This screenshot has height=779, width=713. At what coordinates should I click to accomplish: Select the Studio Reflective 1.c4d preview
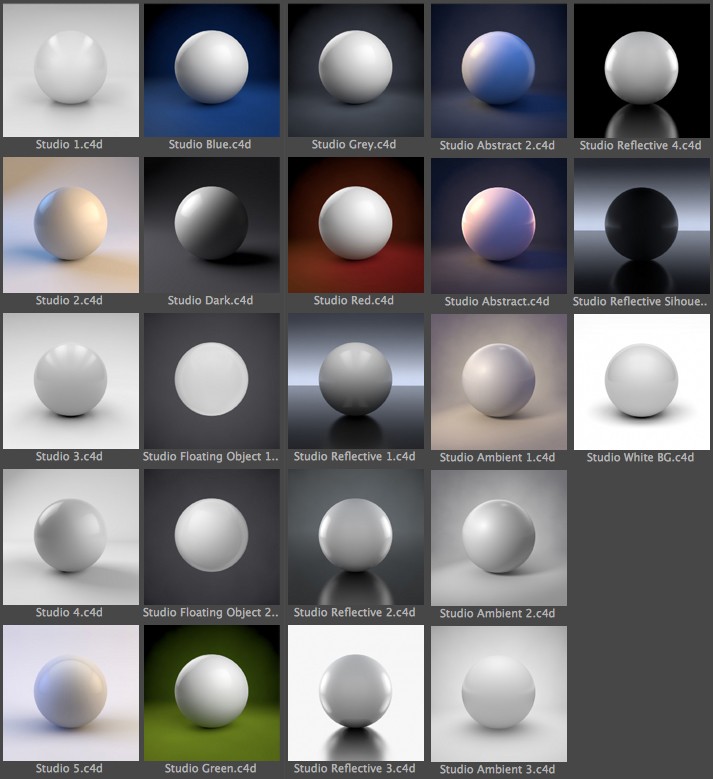(356, 381)
